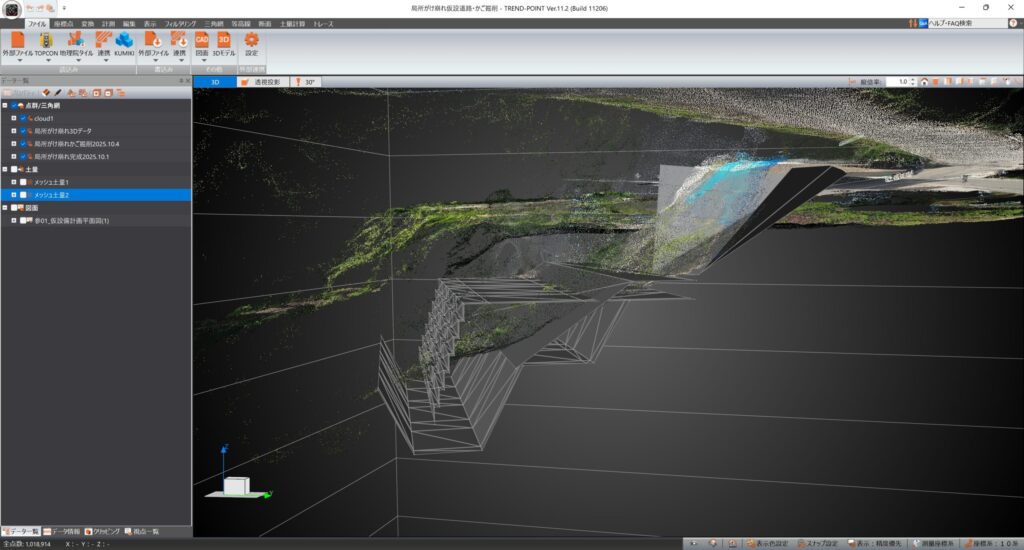Click the help question mark icon
The height and width of the screenshot is (550, 1024).
1012,22
